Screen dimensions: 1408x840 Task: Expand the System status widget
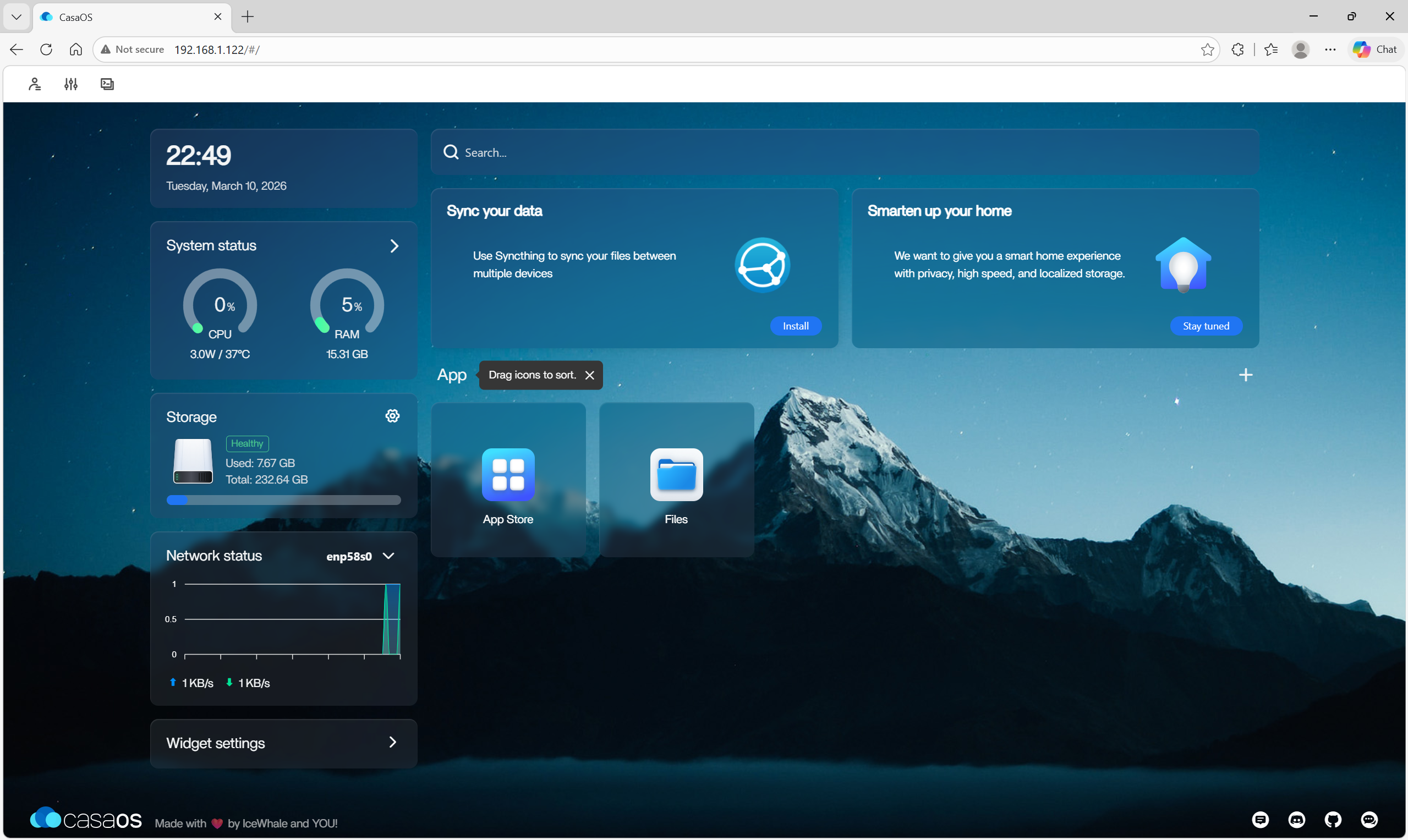point(394,246)
